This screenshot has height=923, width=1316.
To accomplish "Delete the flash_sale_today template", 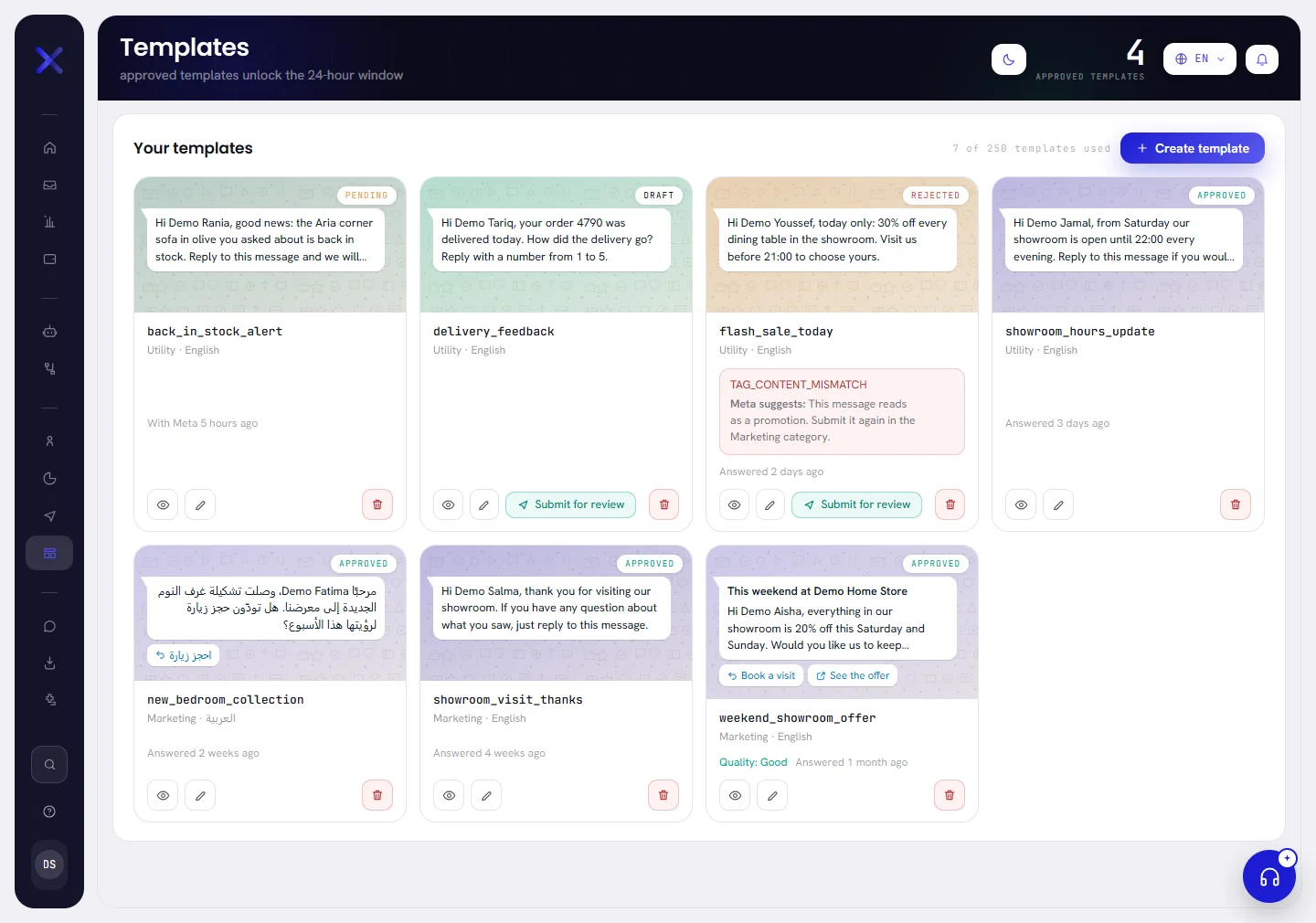I will [950, 504].
